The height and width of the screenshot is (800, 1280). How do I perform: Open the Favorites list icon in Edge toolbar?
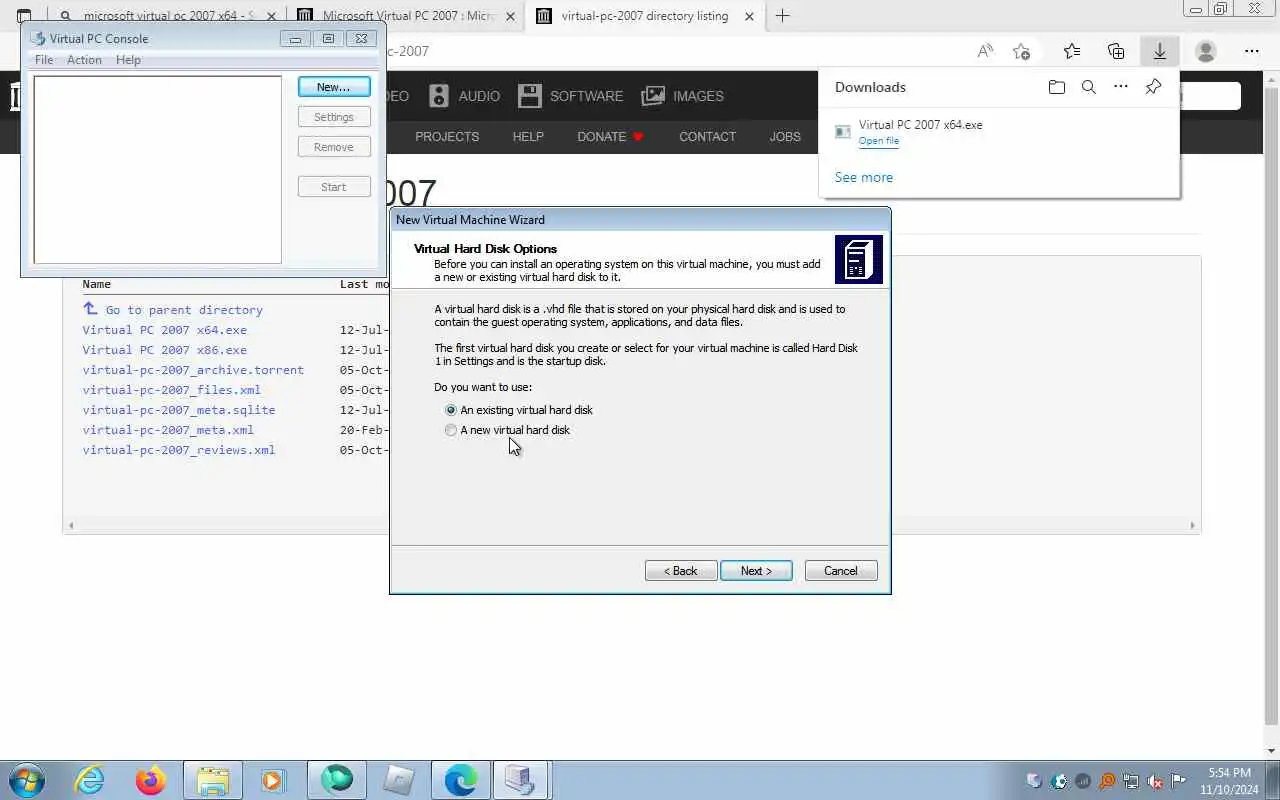[x=1072, y=51]
